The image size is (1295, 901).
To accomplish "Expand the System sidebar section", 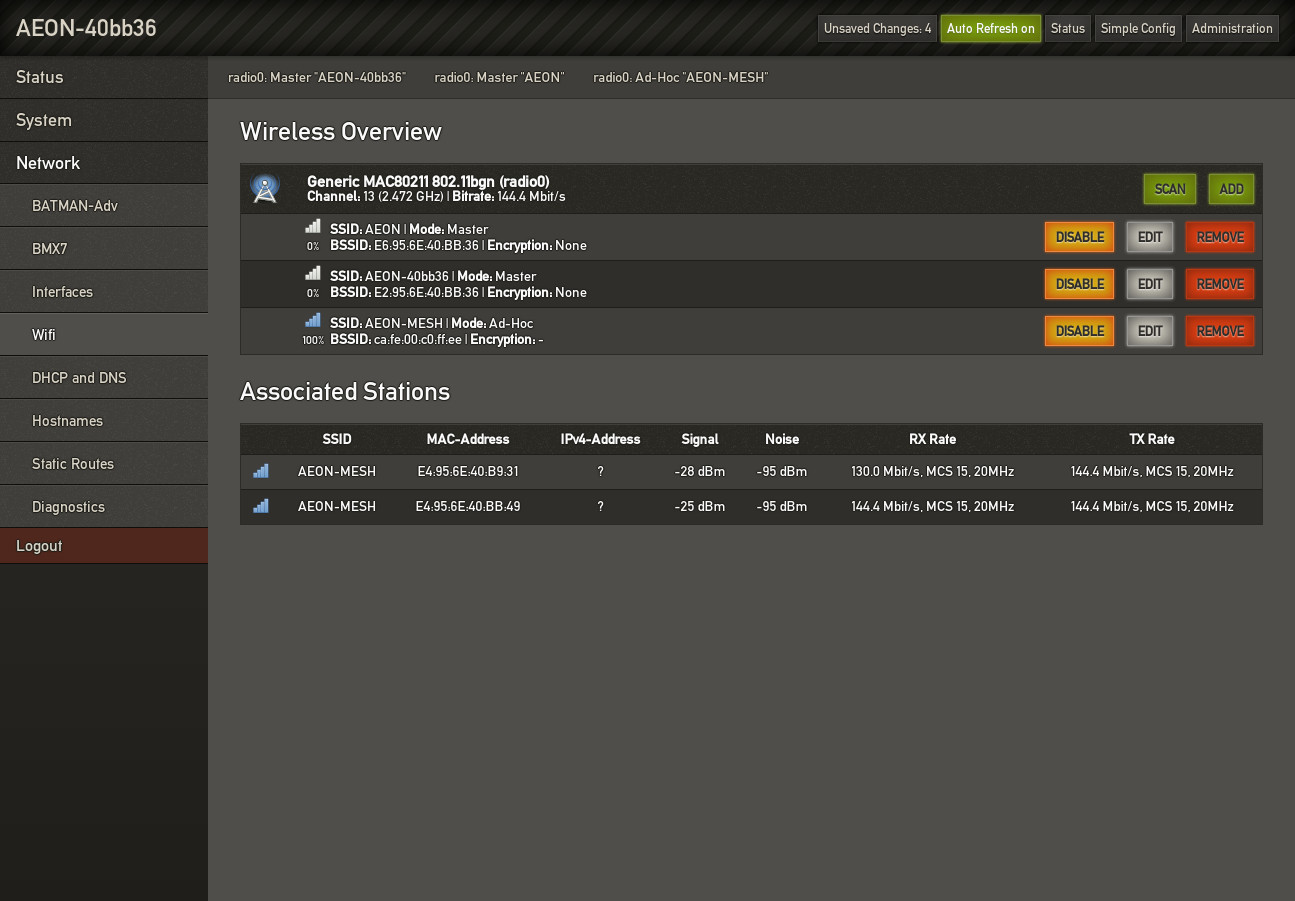I will pos(44,120).
